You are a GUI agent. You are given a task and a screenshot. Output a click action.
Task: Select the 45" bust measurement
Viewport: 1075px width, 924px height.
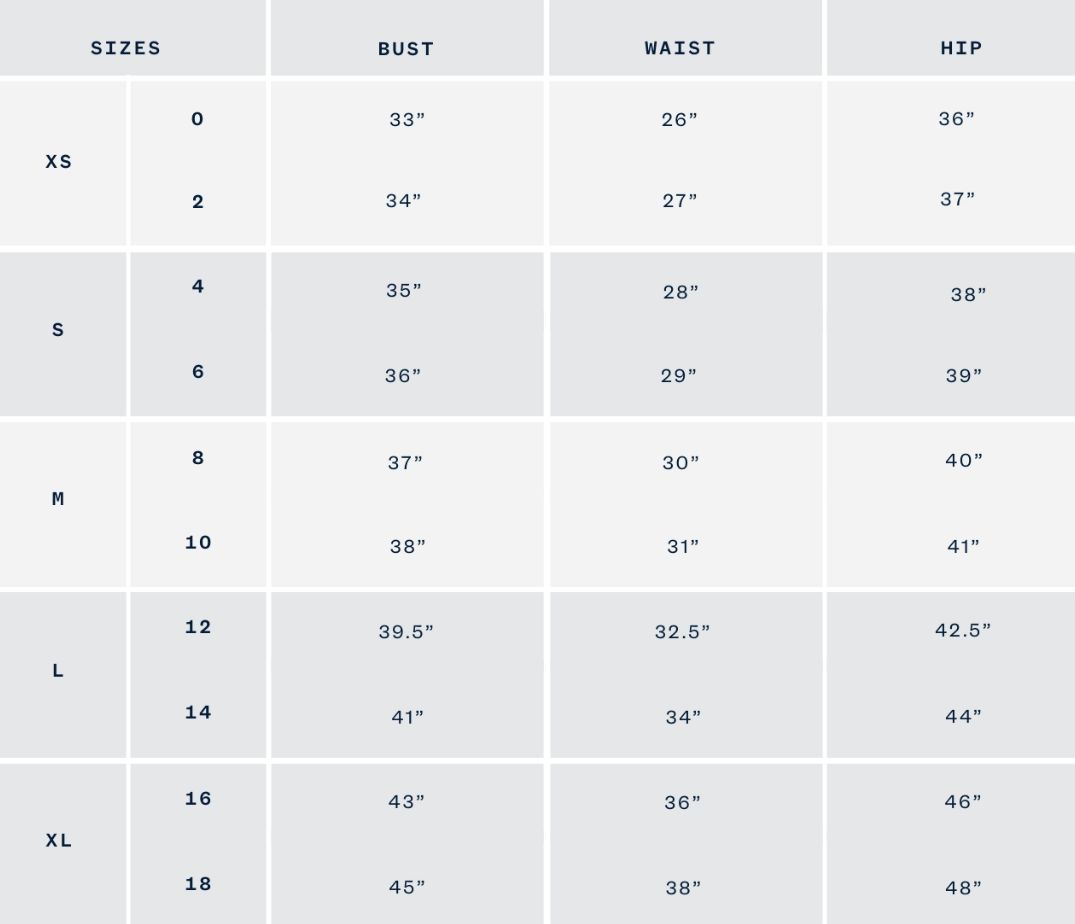[407, 887]
